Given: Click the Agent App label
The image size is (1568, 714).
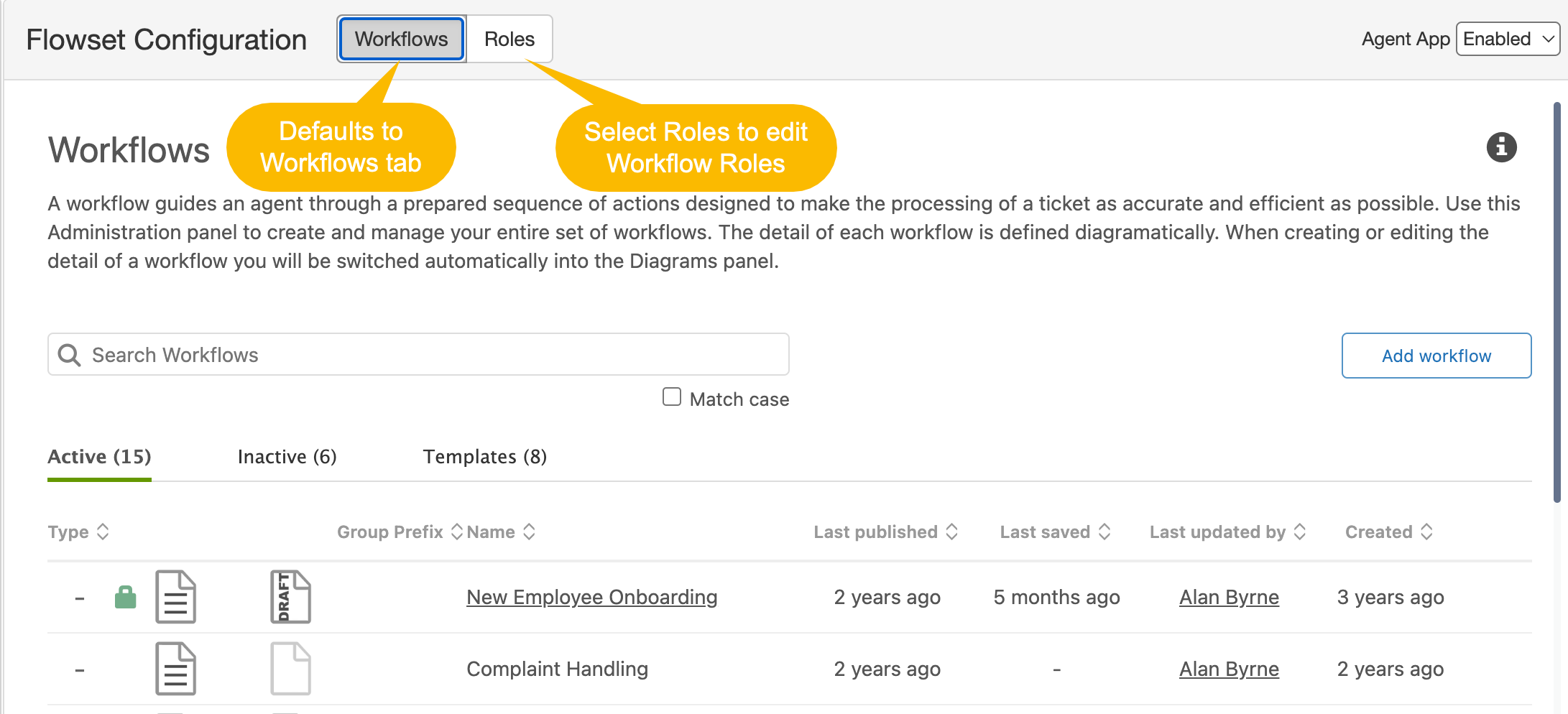Looking at the screenshot, I should click(x=1405, y=39).
